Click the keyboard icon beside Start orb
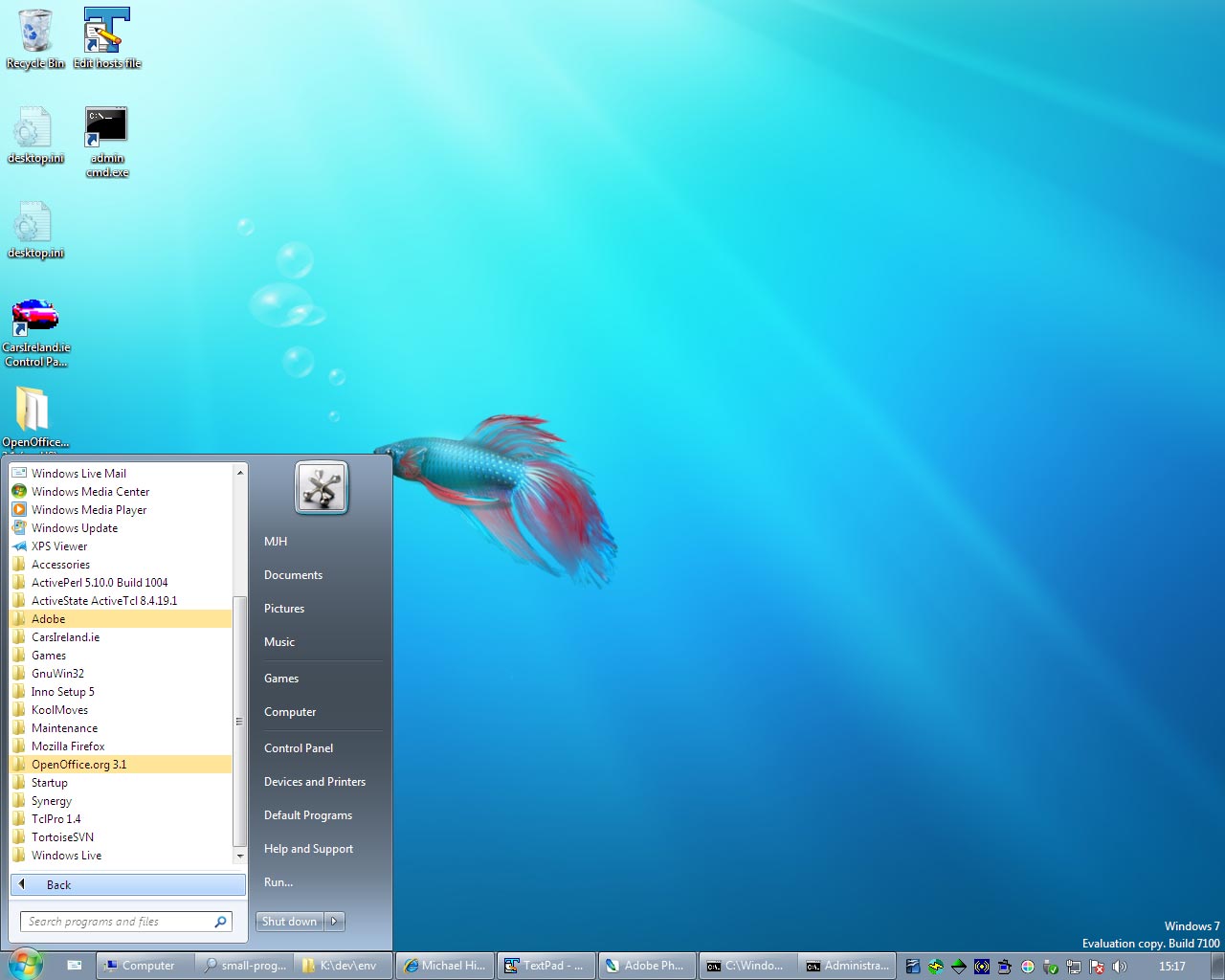 (x=75, y=966)
